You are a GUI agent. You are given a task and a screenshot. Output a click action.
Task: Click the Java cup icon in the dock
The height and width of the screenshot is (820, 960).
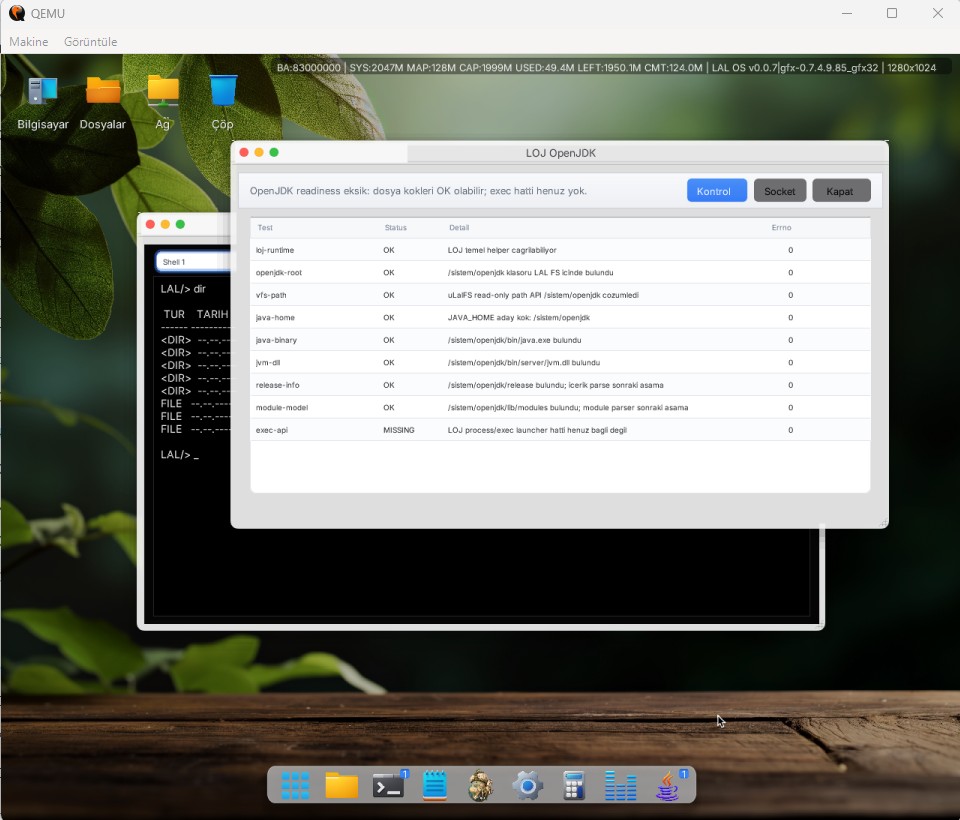tap(668, 785)
